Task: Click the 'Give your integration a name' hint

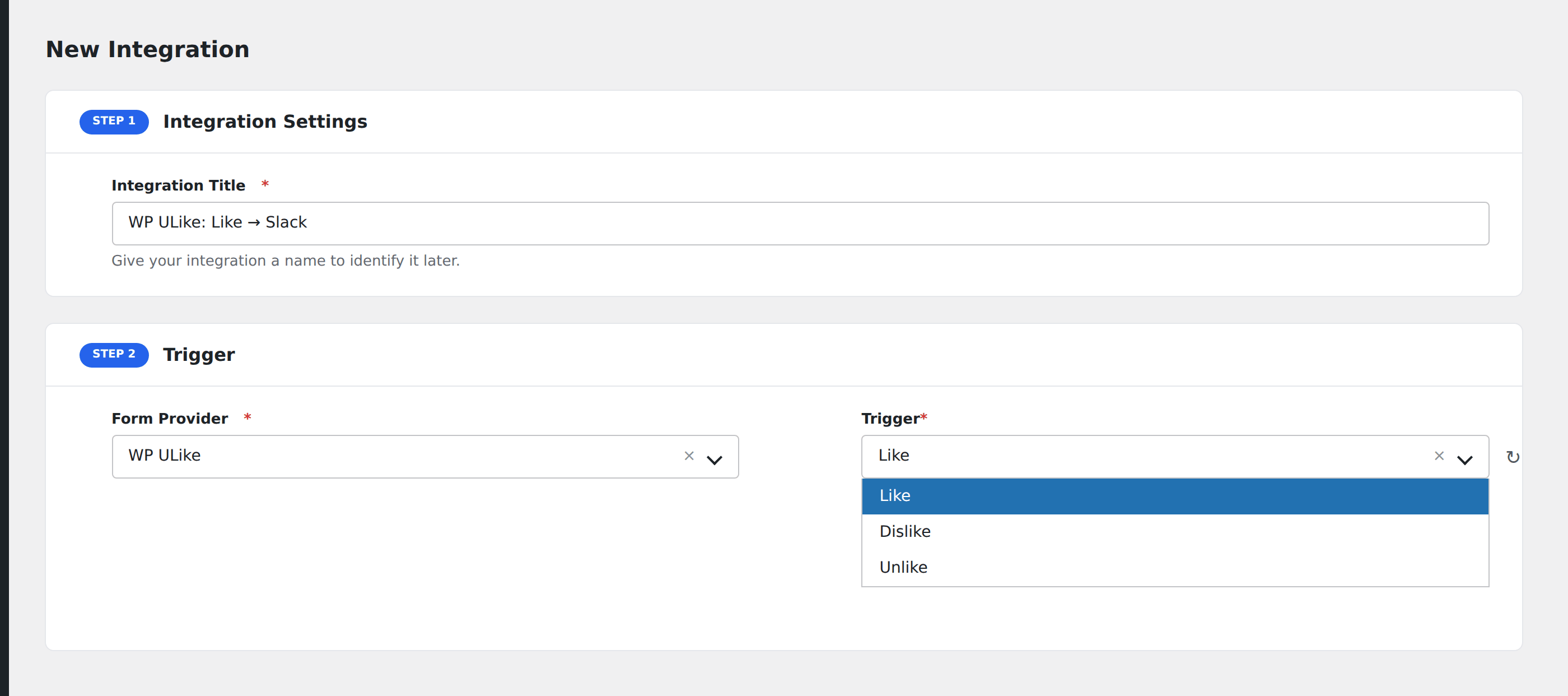Action: (285, 261)
